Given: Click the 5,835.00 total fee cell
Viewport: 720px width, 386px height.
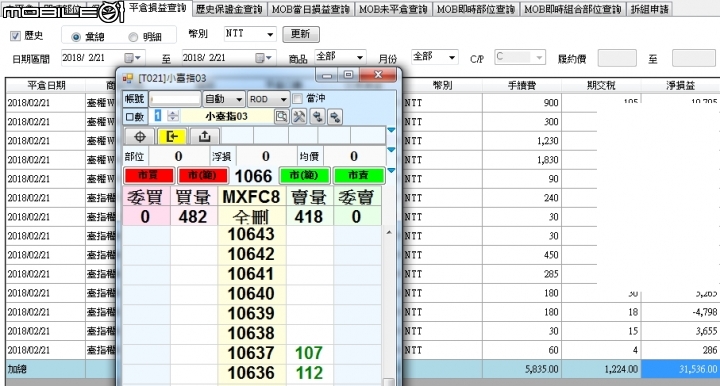Looking at the screenshot, I should click(x=522, y=369).
